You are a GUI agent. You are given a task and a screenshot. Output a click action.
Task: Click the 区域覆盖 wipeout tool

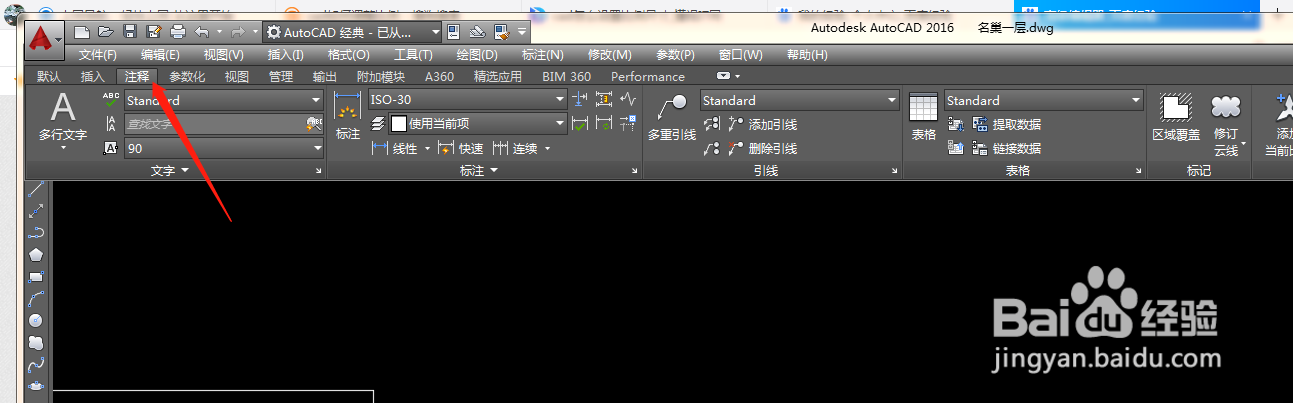pos(1176,116)
